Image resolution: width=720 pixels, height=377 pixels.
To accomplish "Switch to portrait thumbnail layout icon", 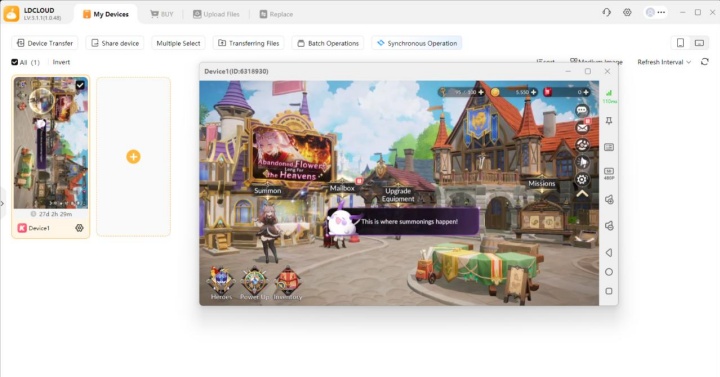I will click(681, 43).
